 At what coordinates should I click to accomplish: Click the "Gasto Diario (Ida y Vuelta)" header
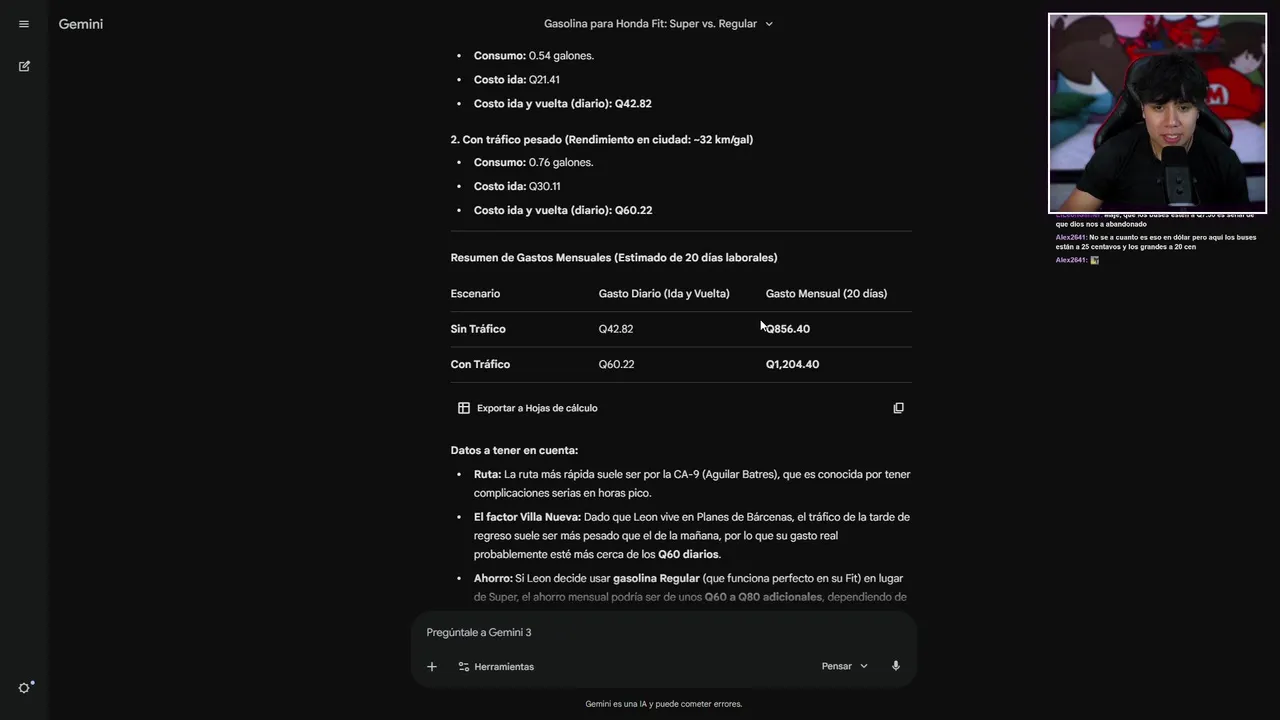click(664, 294)
